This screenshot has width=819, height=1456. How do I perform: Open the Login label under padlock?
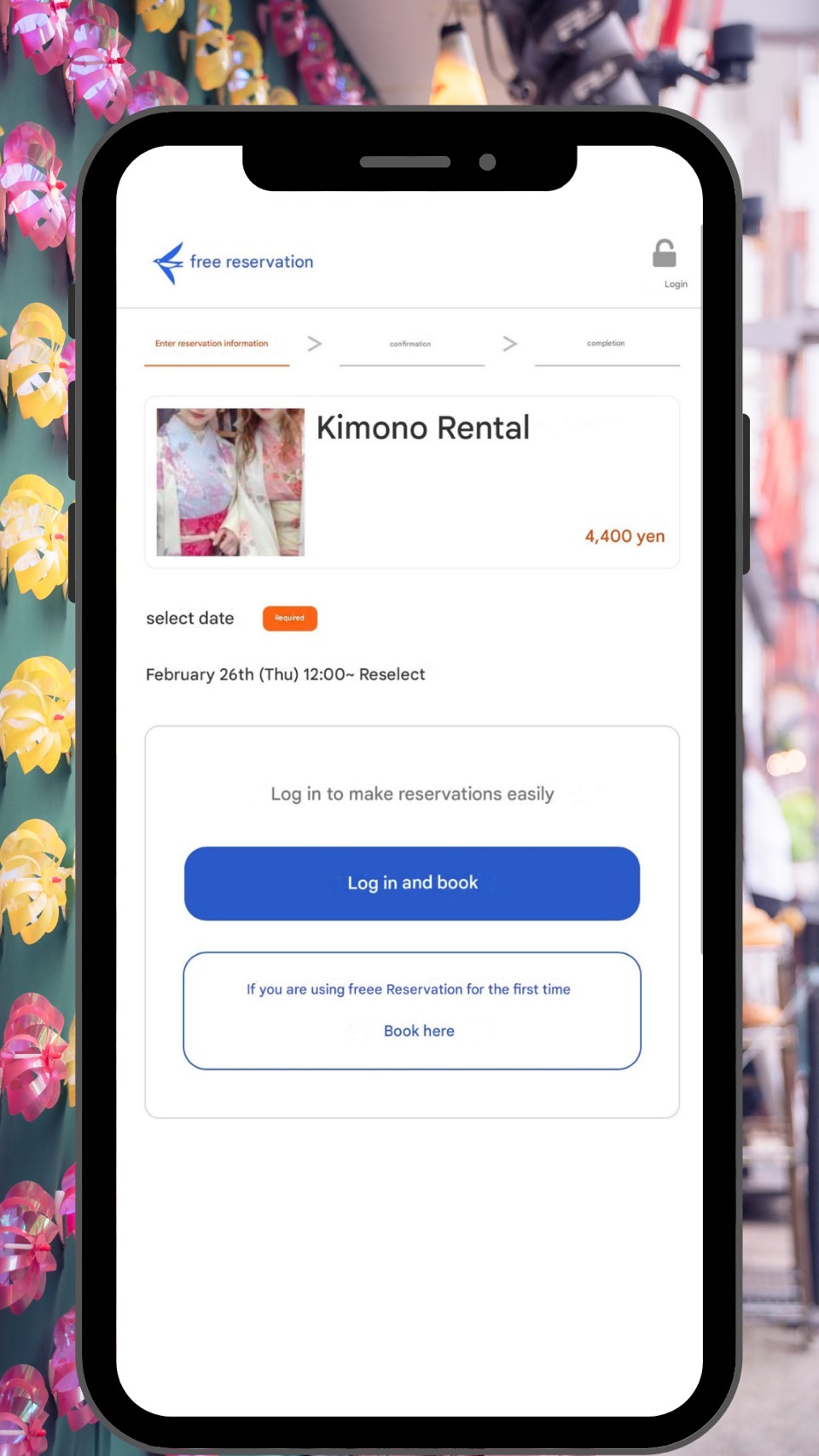coord(676,284)
